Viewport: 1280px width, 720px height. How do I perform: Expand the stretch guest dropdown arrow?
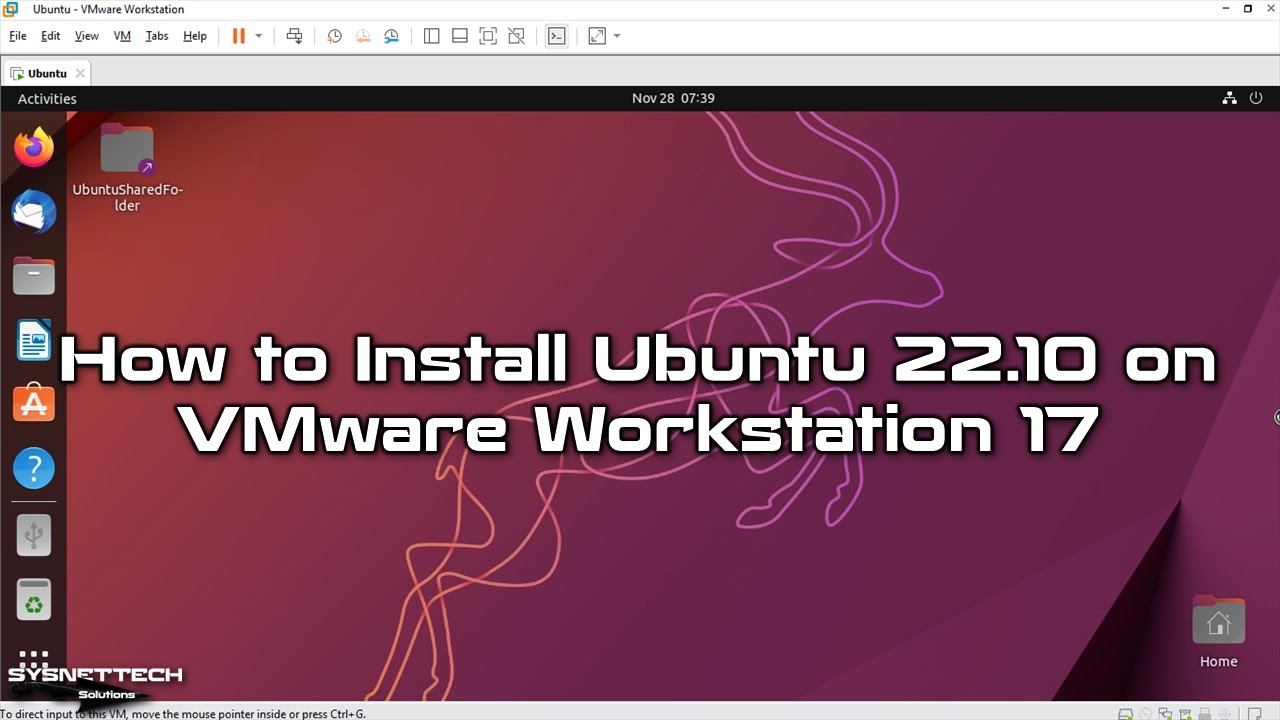point(617,36)
